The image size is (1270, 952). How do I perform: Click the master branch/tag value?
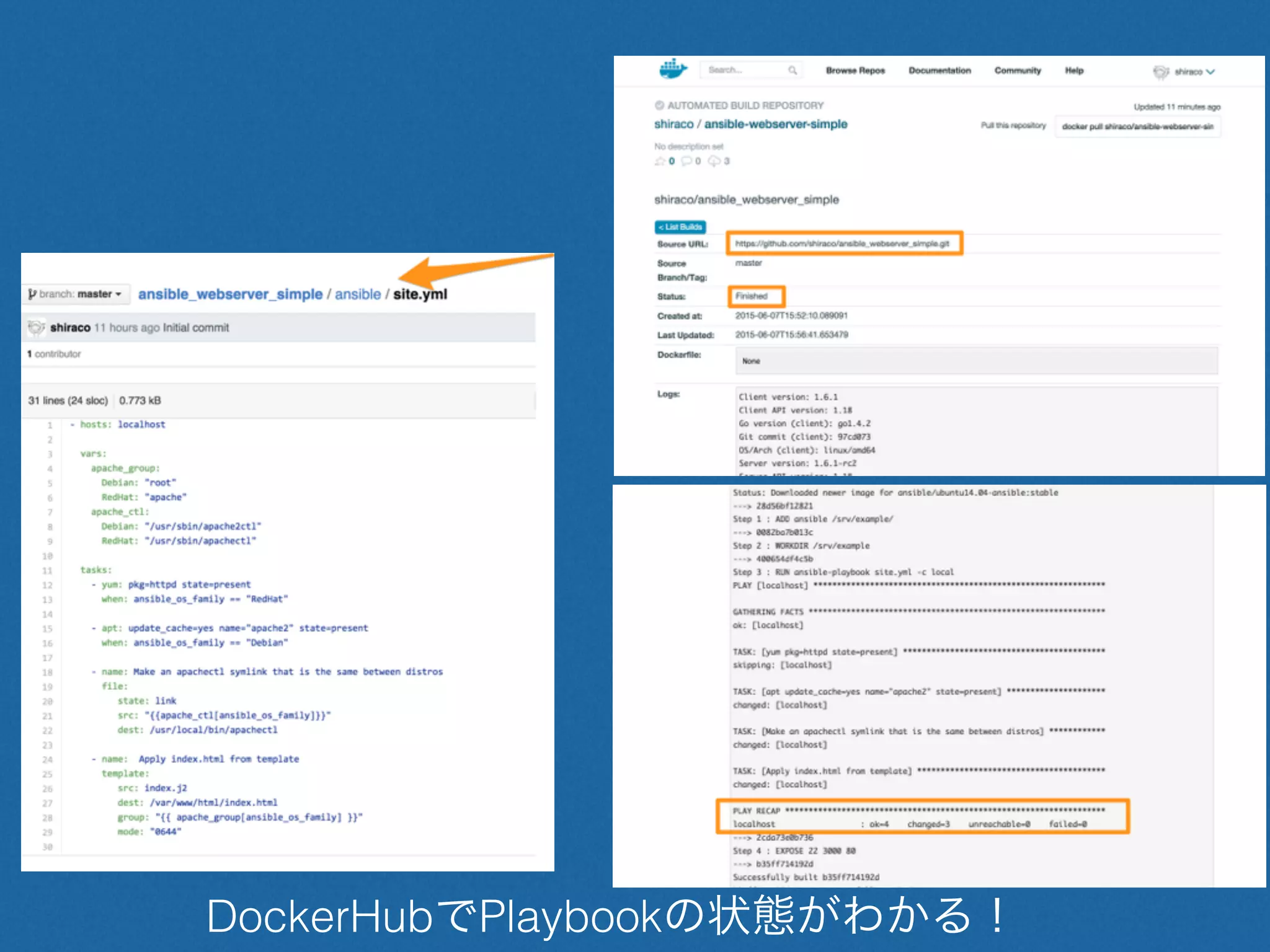pyautogui.click(x=748, y=263)
